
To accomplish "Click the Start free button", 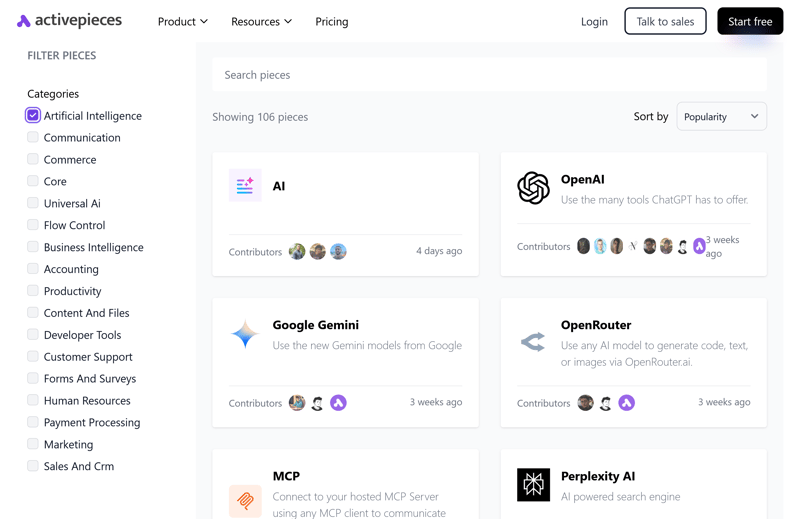I will 750,21.
